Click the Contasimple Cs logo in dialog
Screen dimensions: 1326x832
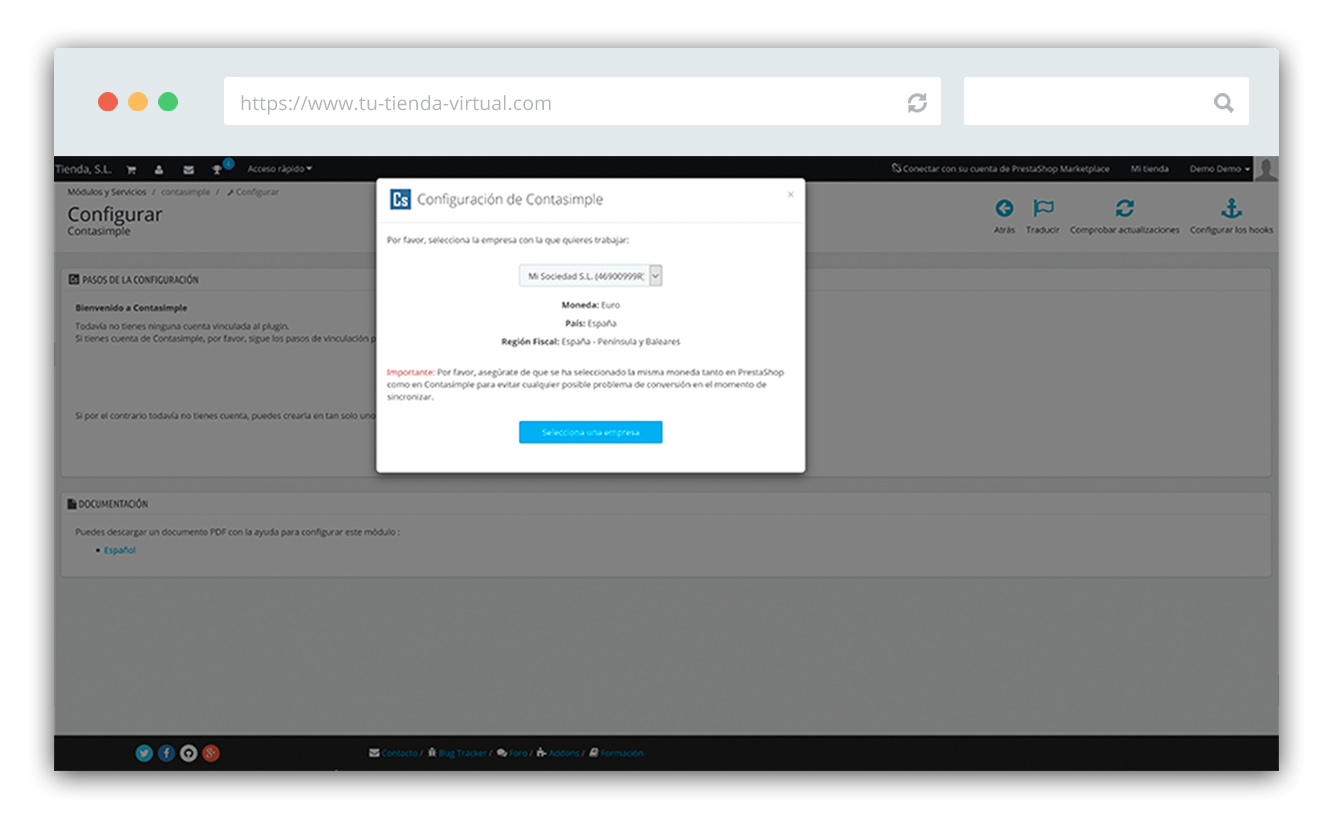pyautogui.click(x=400, y=199)
